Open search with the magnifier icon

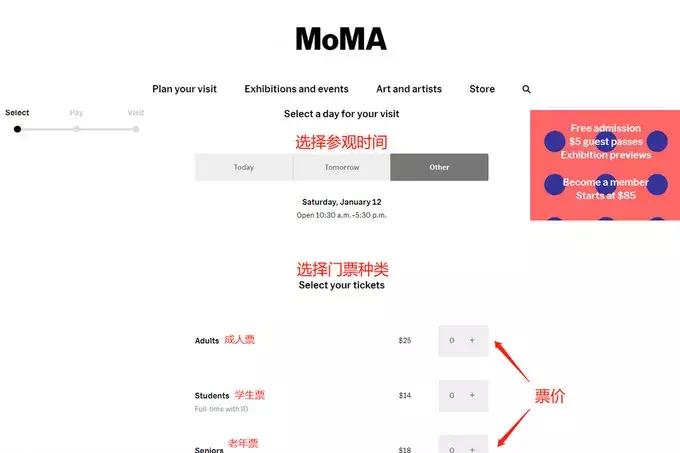(x=526, y=89)
